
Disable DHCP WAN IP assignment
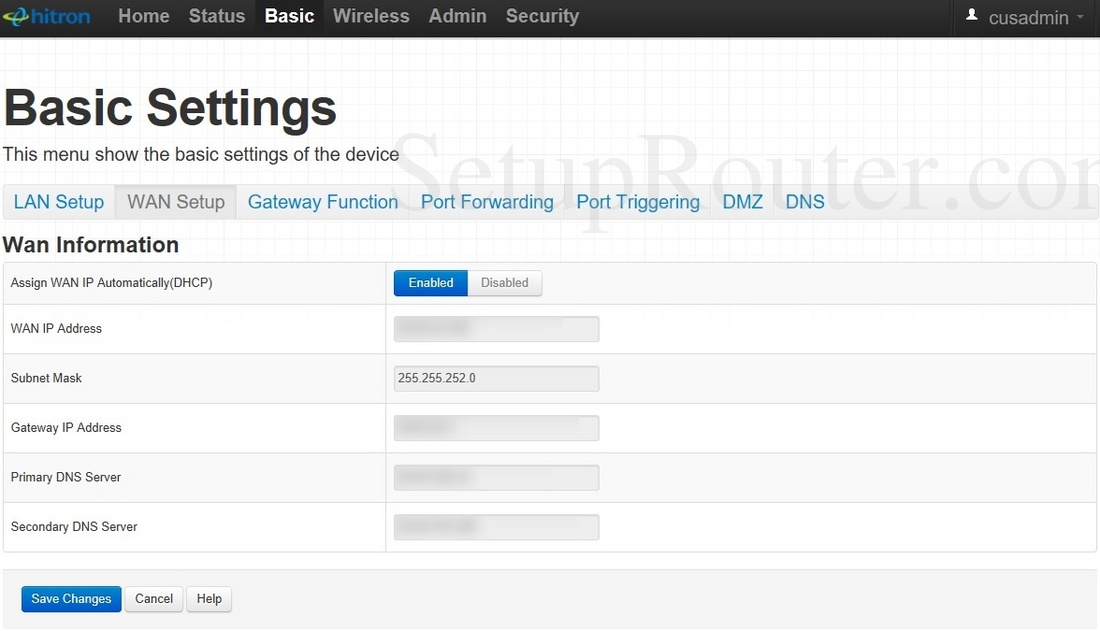[x=504, y=283]
